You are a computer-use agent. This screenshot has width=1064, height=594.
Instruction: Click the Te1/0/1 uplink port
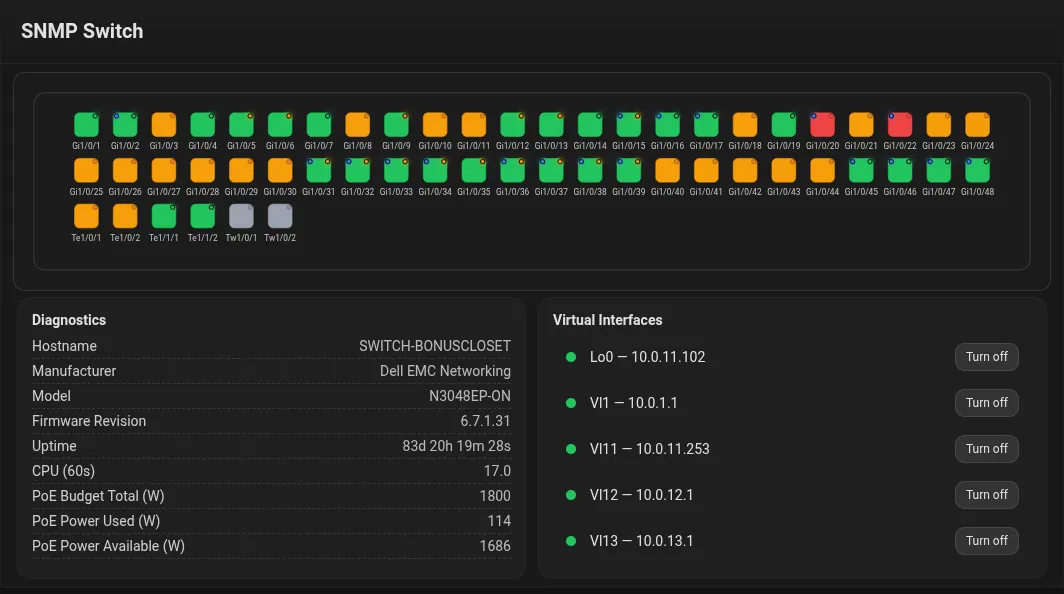86,217
